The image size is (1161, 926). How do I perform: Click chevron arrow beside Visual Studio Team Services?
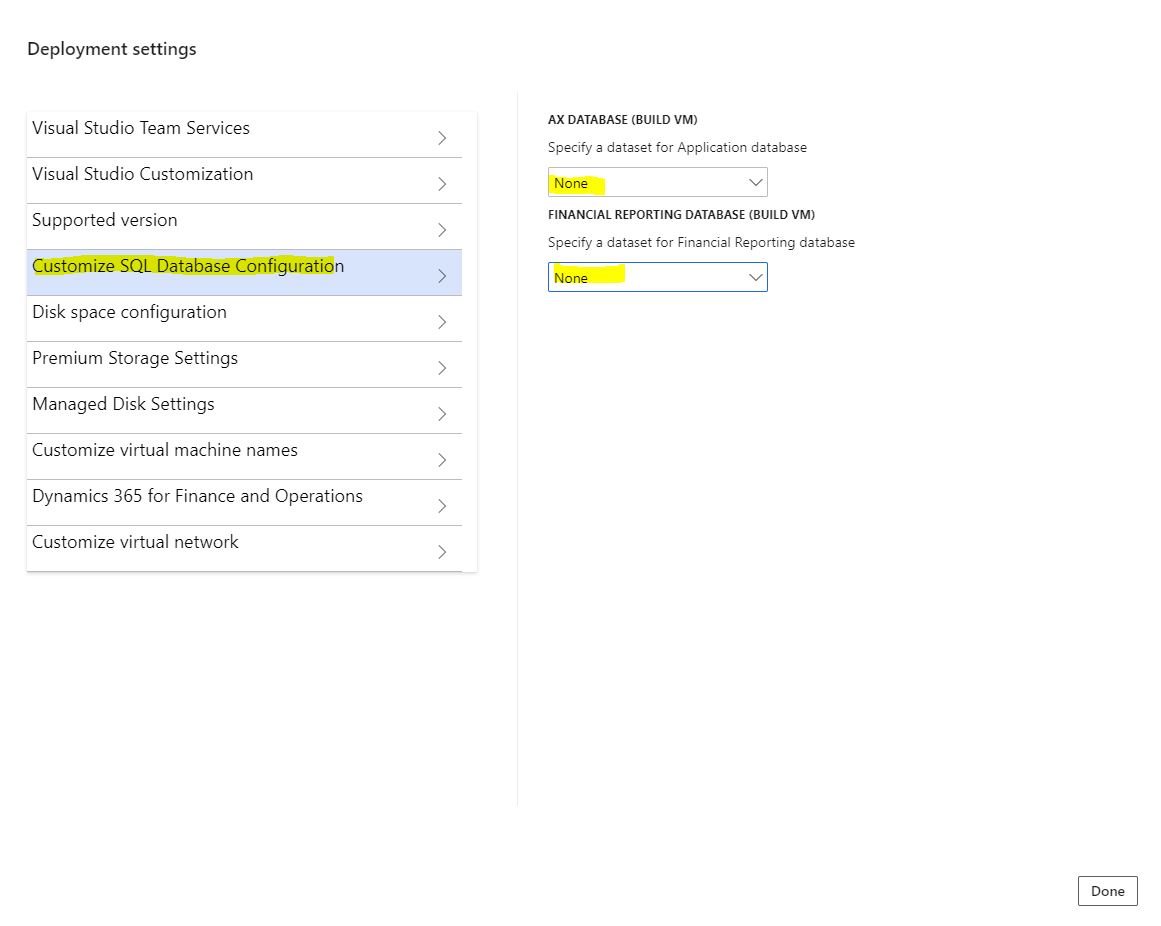point(442,138)
